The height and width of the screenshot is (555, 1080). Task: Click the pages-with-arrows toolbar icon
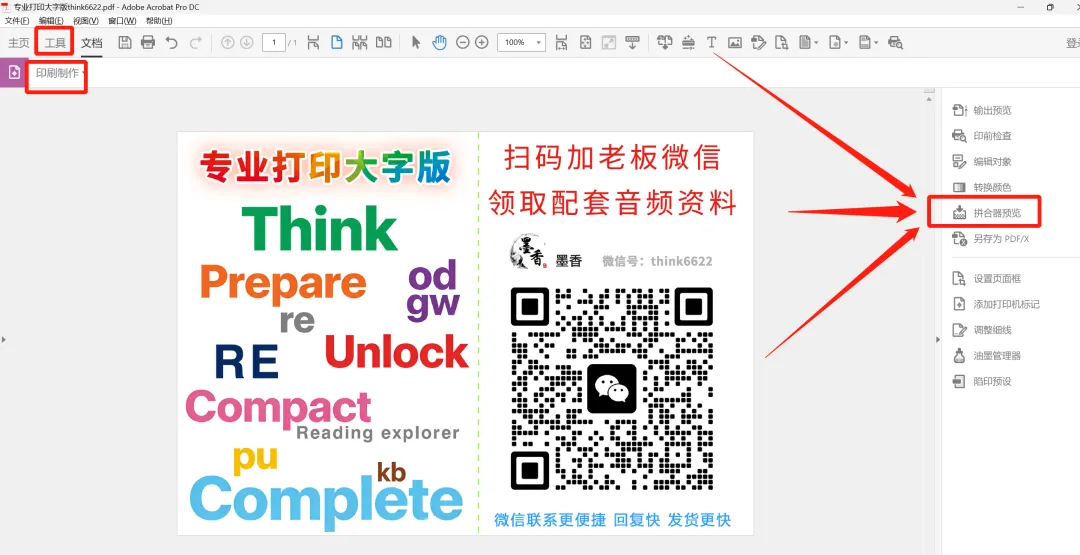(665, 43)
